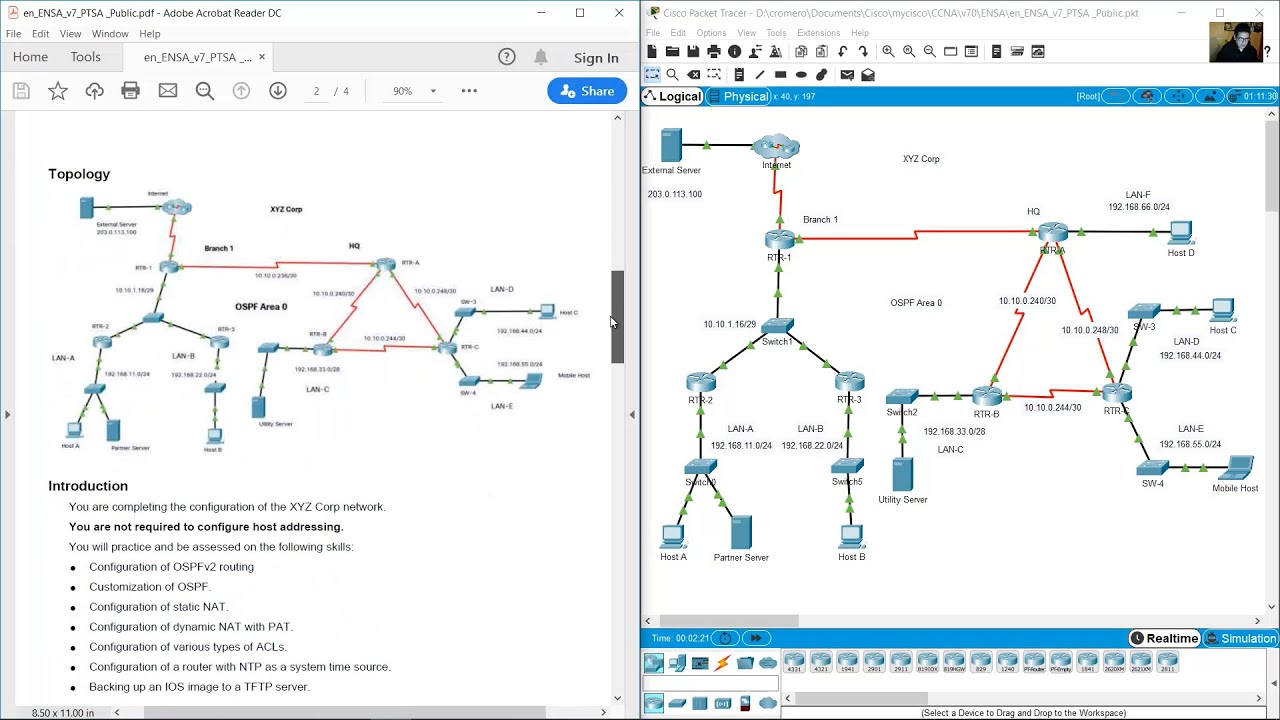Screen dimensions: 1280x720
Task: Choose the Draw Rectangle tool
Action: pos(781,75)
